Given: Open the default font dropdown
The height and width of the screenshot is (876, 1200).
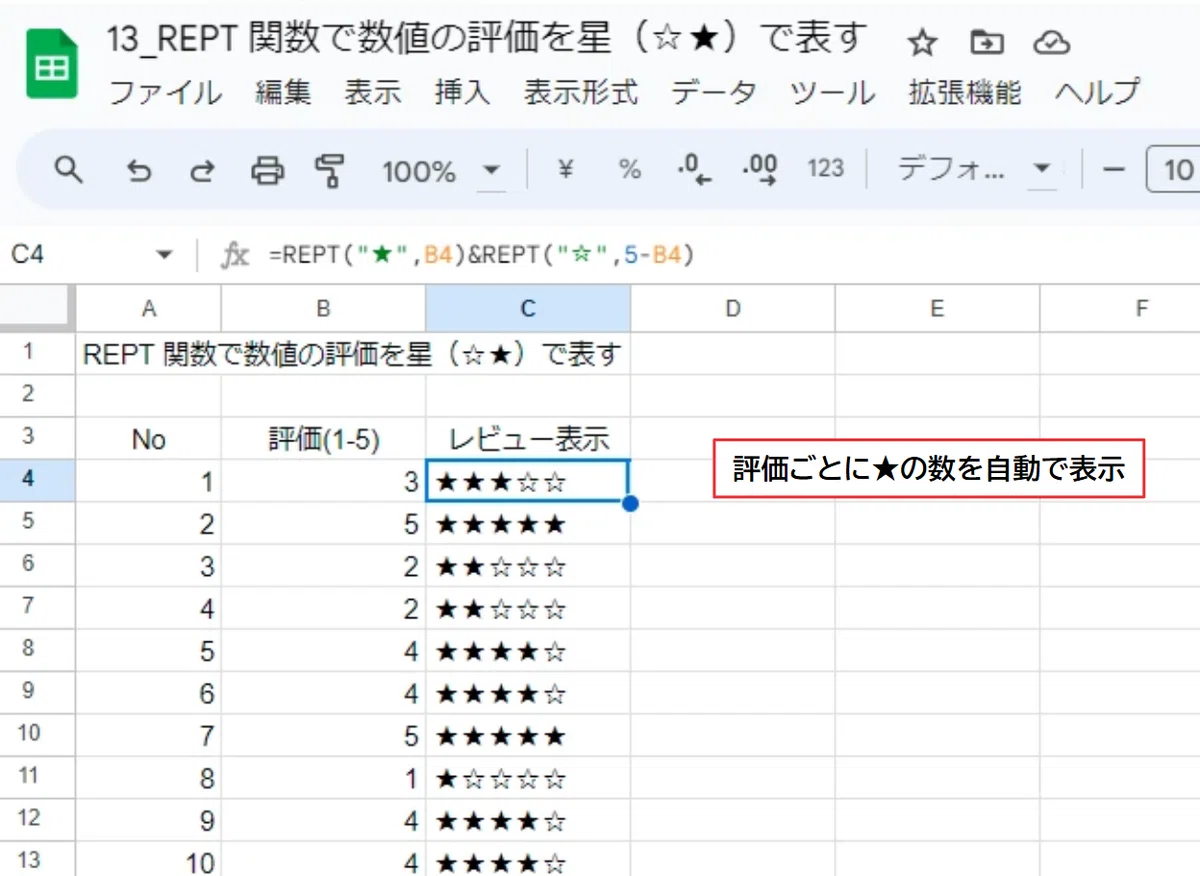Looking at the screenshot, I should click(x=975, y=170).
